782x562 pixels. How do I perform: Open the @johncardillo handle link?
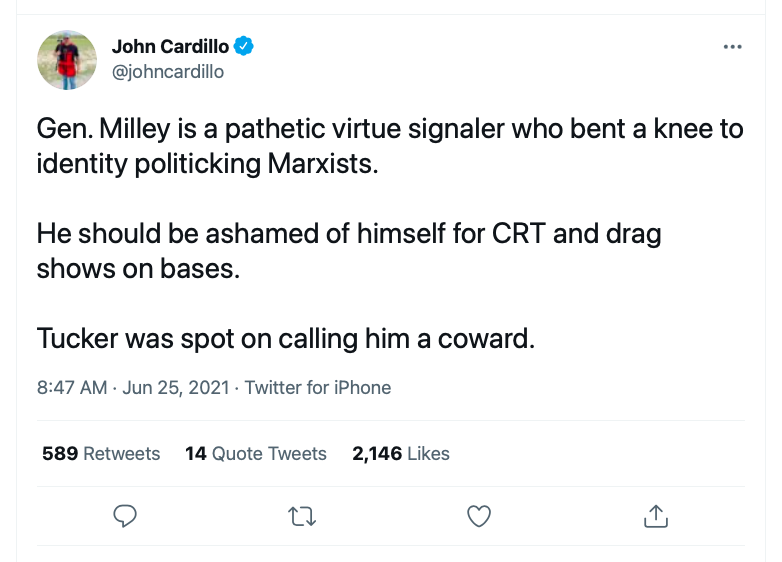click(x=167, y=71)
